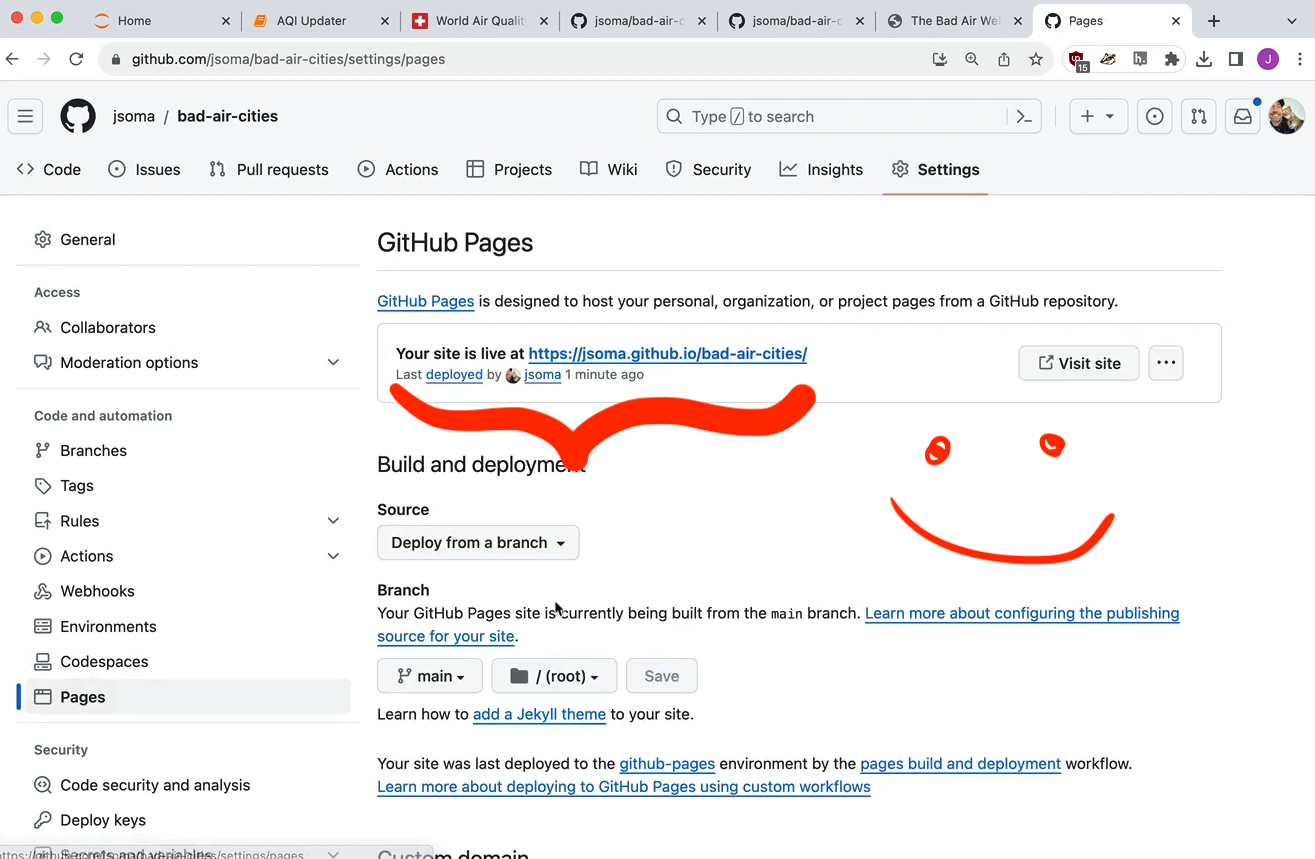Open the Projects tab
Viewport: 1315px width, 859px height.
509,169
